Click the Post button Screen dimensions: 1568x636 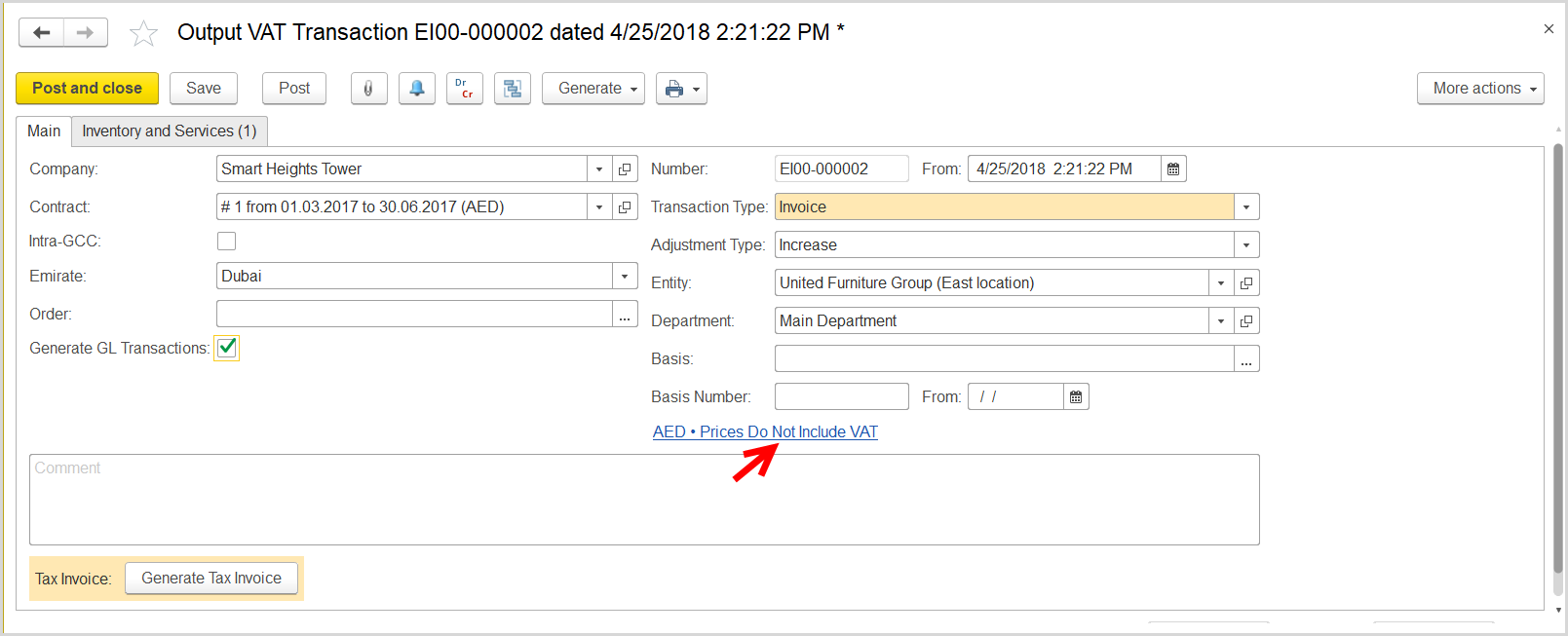pos(294,89)
